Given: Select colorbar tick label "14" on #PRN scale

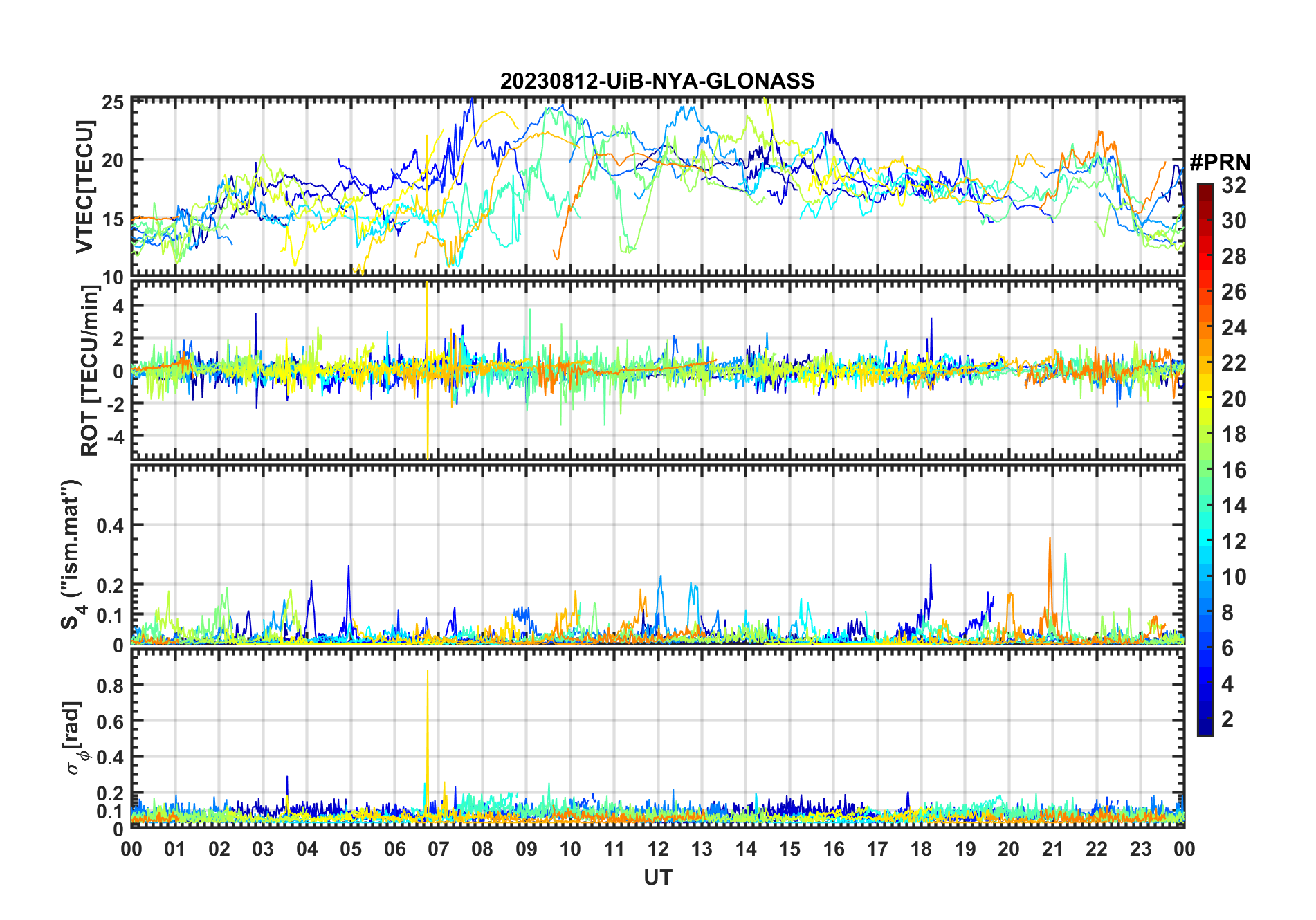Looking at the screenshot, I should coord(1234,506).
